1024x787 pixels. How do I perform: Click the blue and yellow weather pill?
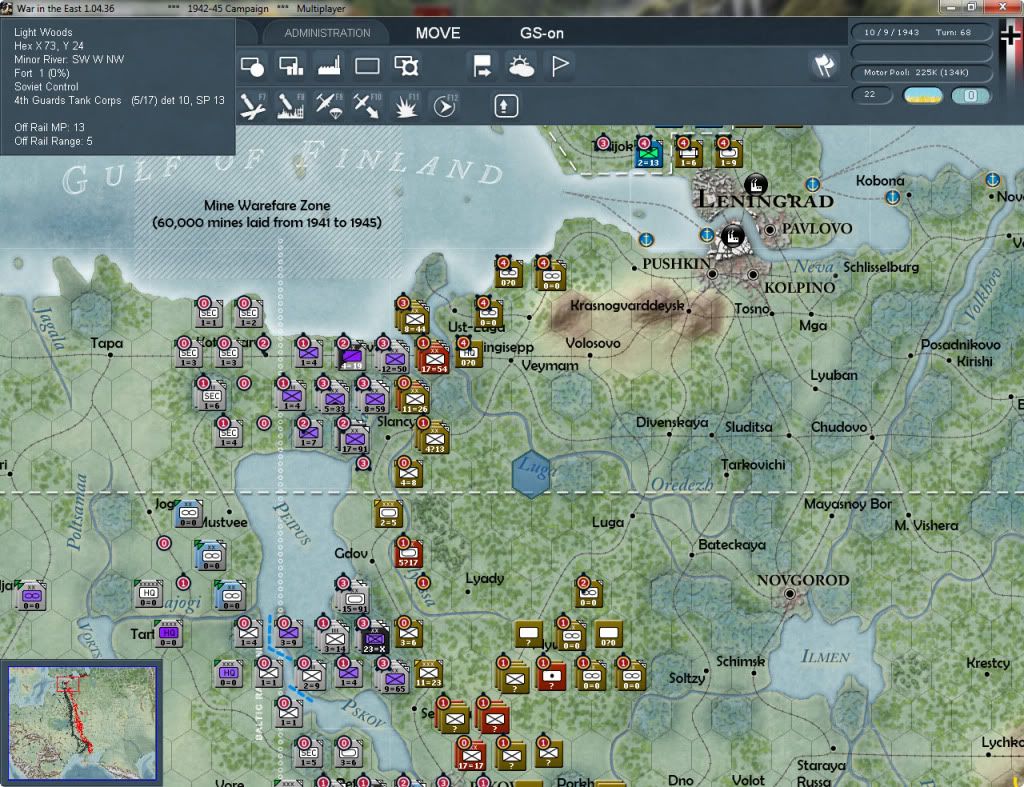point(923,95)
